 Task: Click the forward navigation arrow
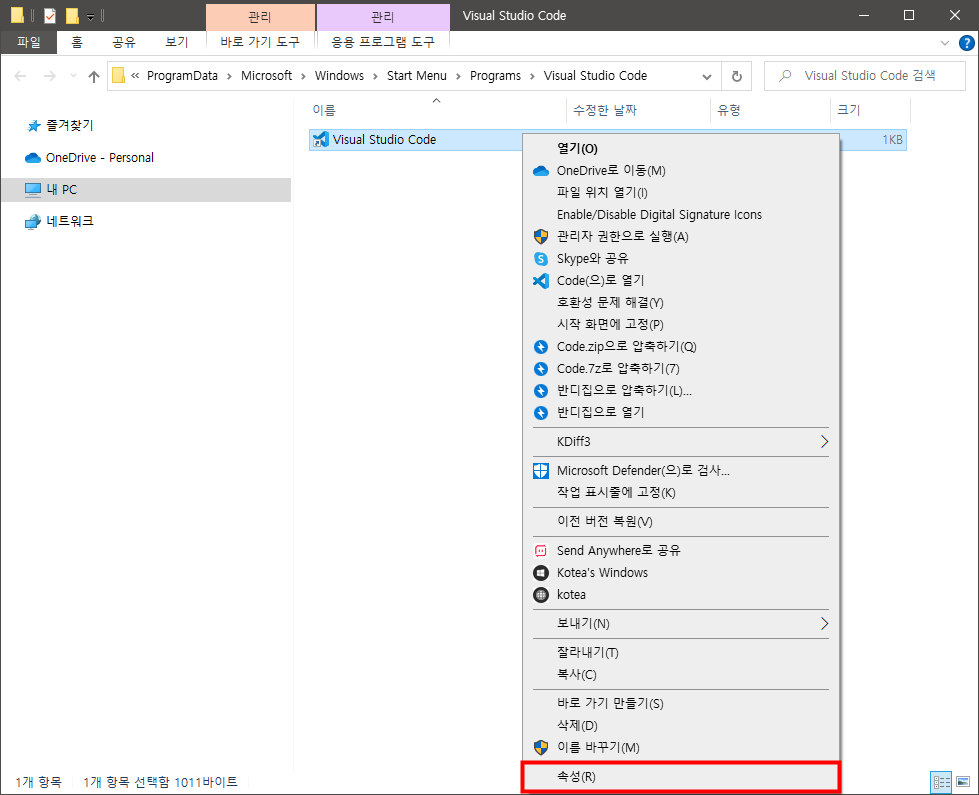pos(49,76)
